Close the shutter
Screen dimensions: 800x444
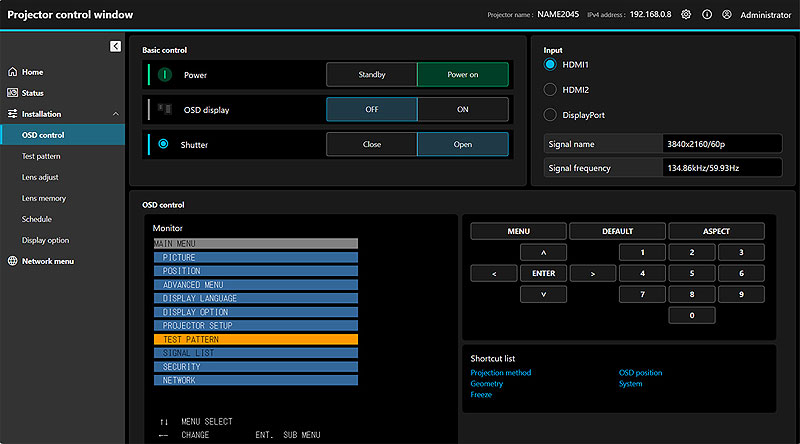[x=372, y=144]
